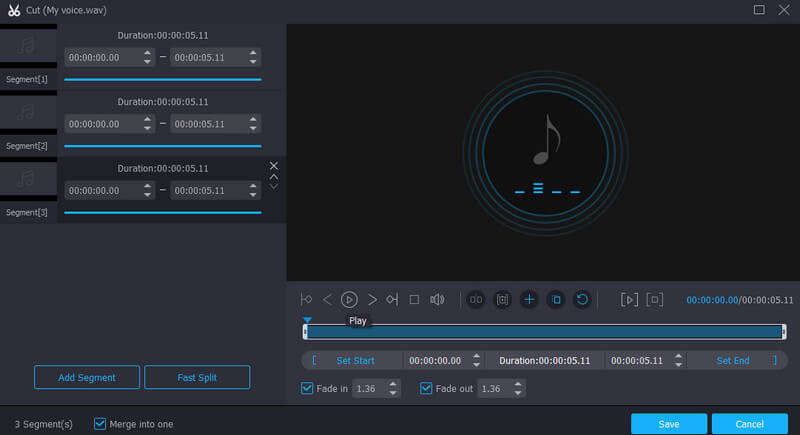Click the blue timeline track bar
The height and width of the screenshot is (435, 800).
544,331
